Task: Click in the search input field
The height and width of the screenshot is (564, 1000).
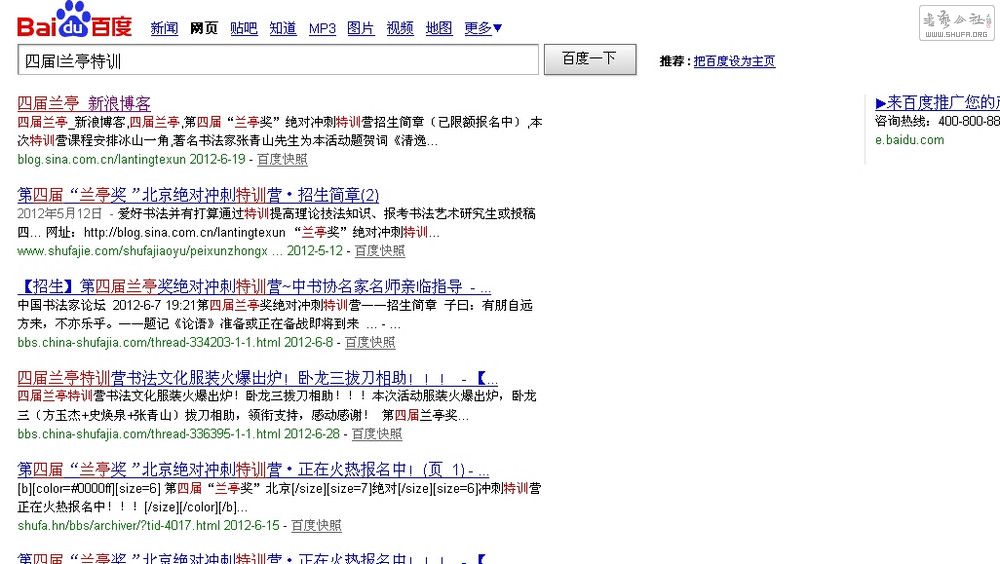Action: pos(278,60)
